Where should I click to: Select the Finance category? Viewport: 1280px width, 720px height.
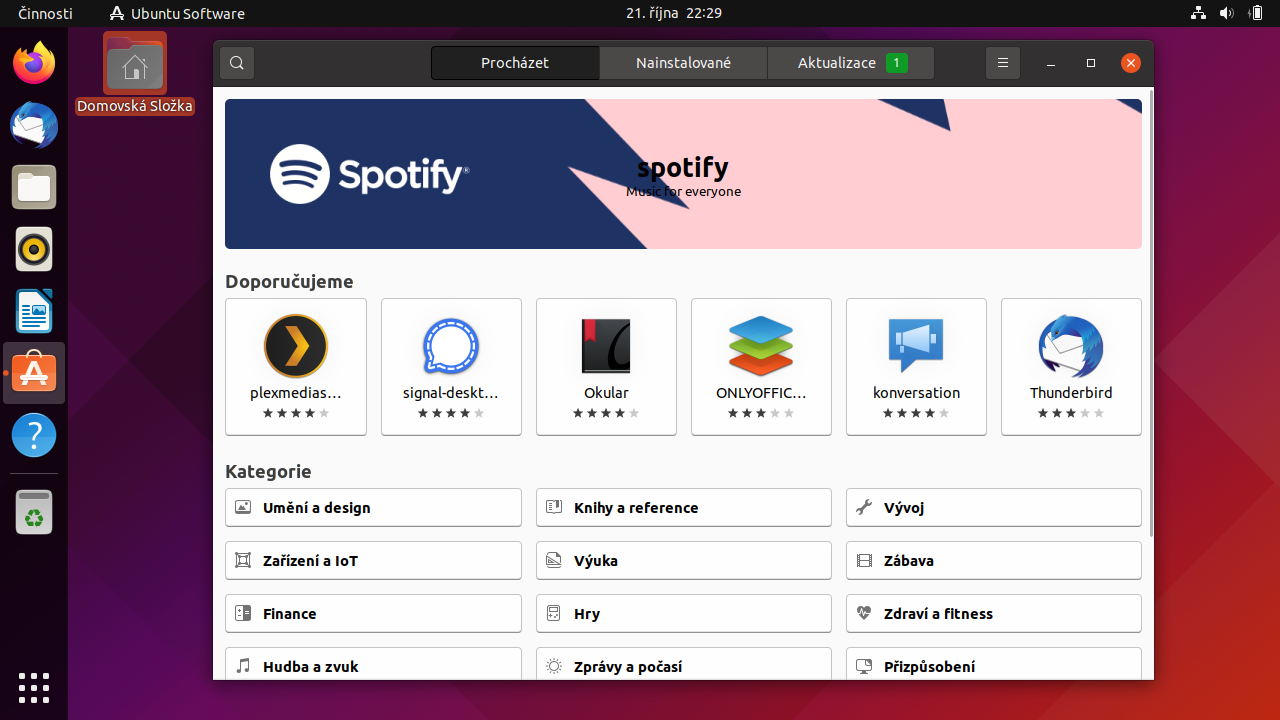pyautogui.click(x=373, y=613)
